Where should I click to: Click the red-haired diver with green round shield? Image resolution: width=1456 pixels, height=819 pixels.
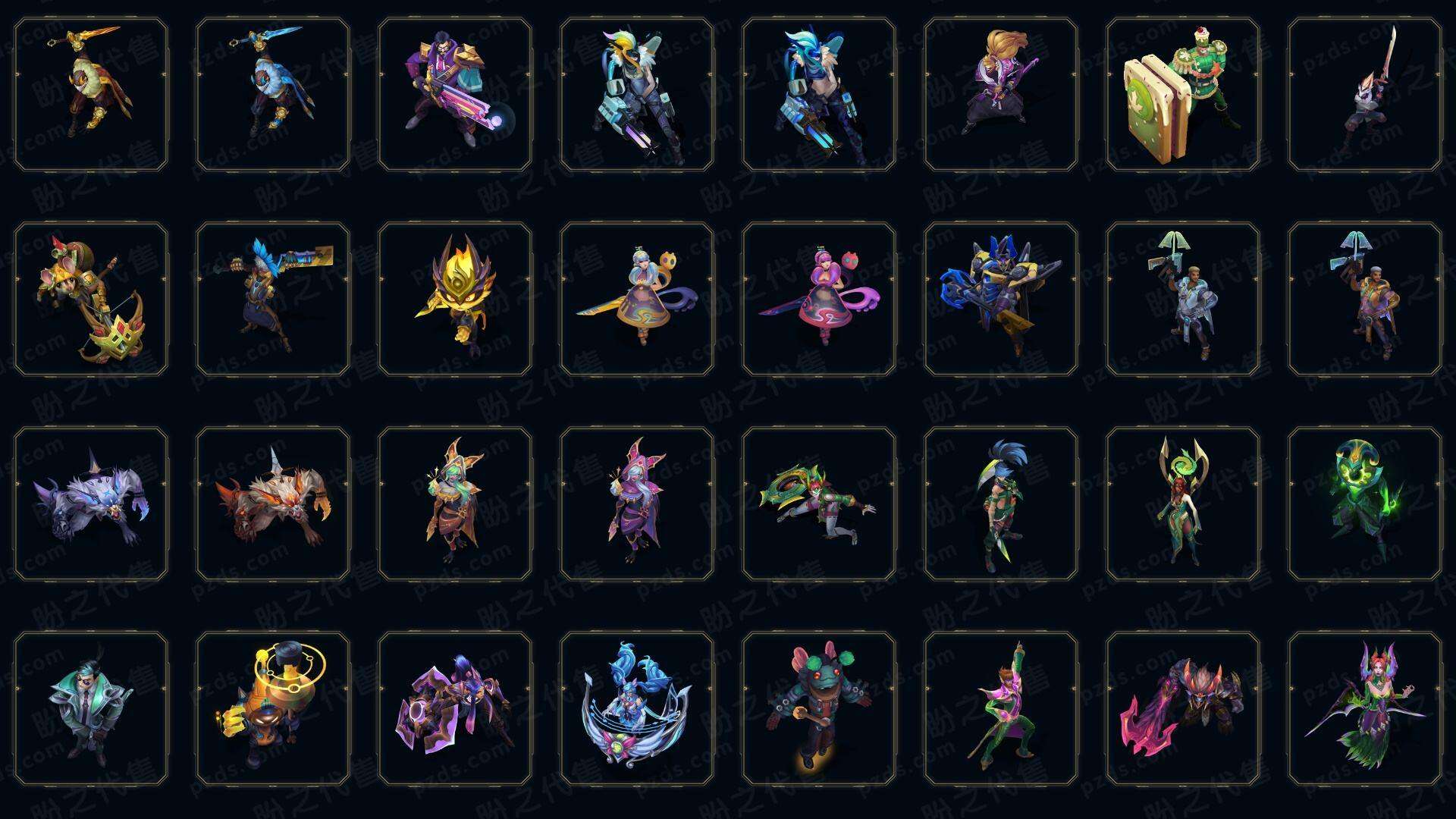(819, 504)
